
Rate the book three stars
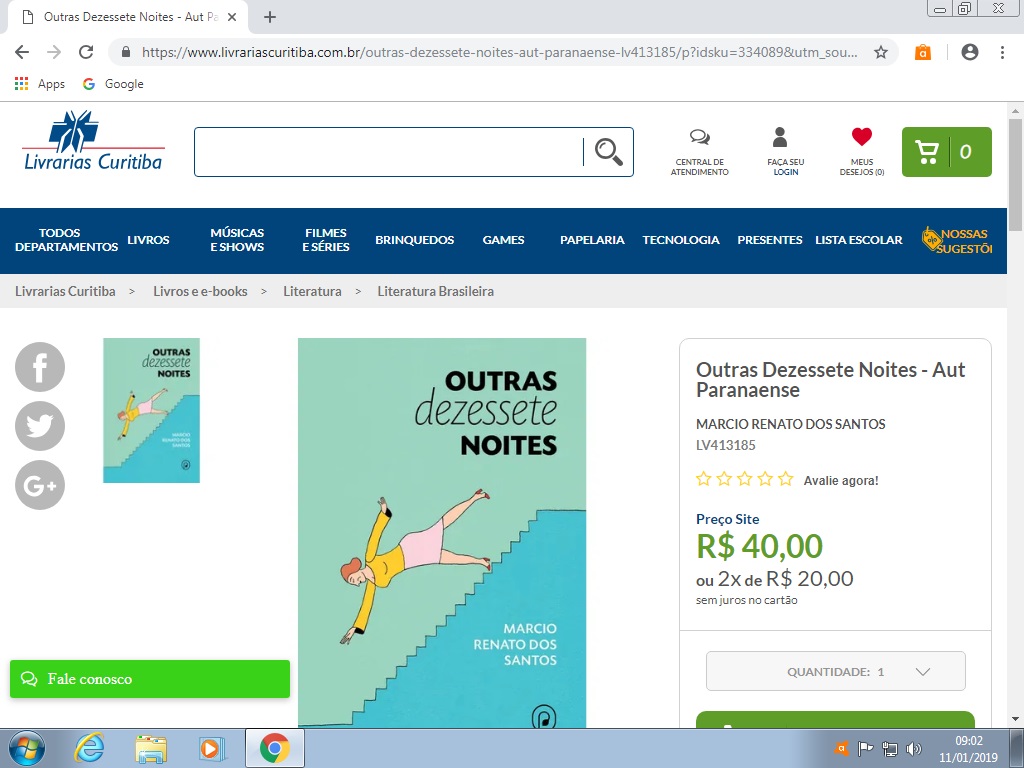[x=744, y=479]
